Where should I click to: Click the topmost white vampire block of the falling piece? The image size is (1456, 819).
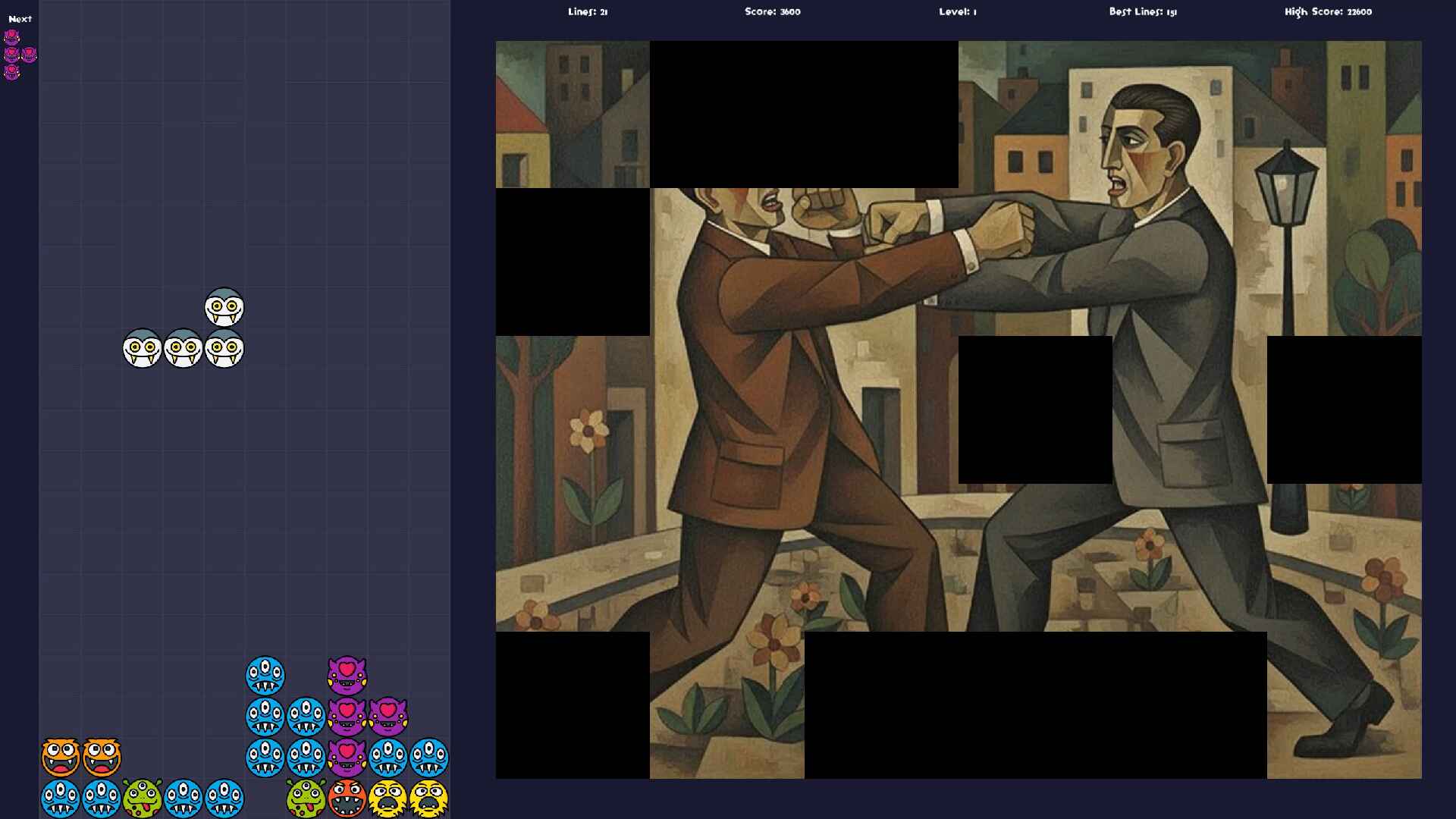tap(224, 308)
